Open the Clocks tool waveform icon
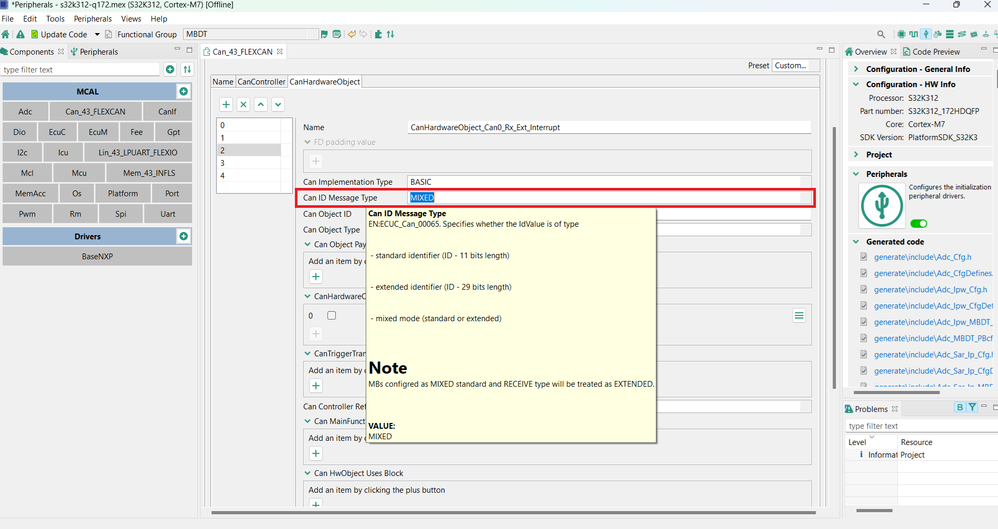This screenshot has width=998, height=529. point(913,34)
